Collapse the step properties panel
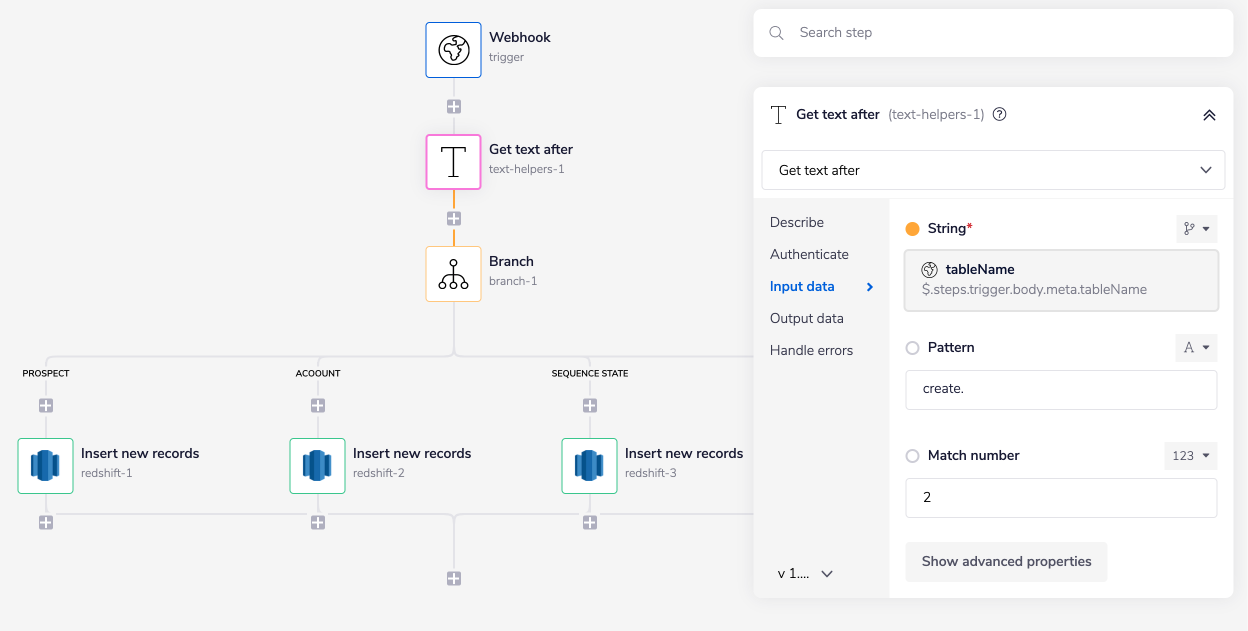Viewport: 1248px width, 631px height. 1209,115
